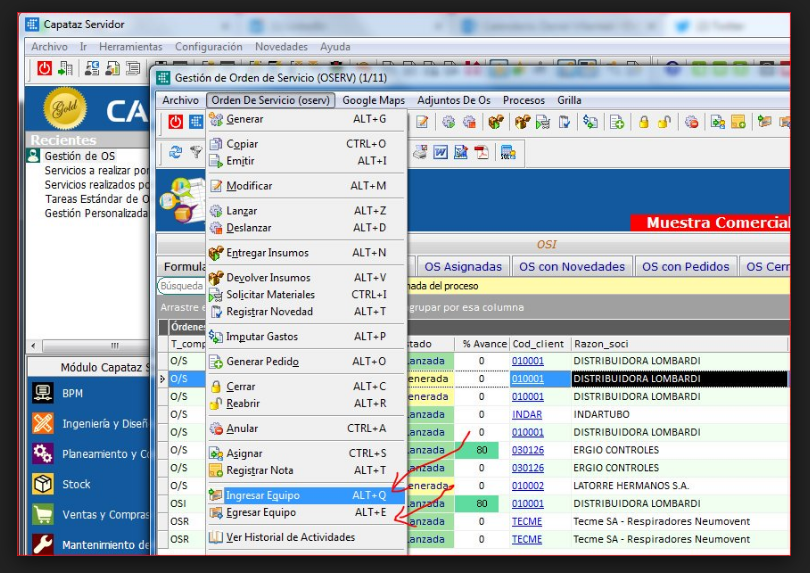810x573 pixels.
Task: Click the filter funnel icon in OSERV toolbar
Action: point(196,152)
